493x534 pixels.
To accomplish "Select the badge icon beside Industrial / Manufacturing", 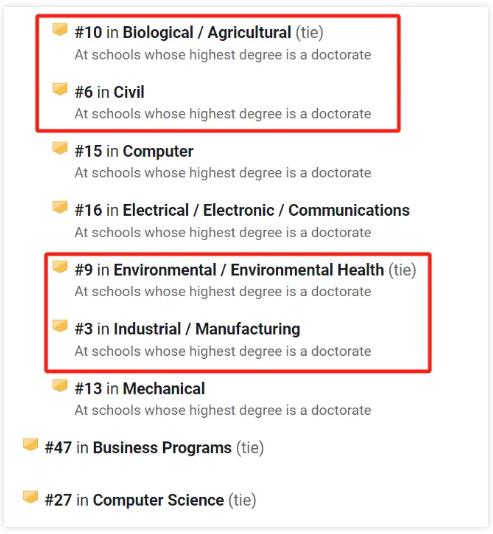I will coord(60,326).
